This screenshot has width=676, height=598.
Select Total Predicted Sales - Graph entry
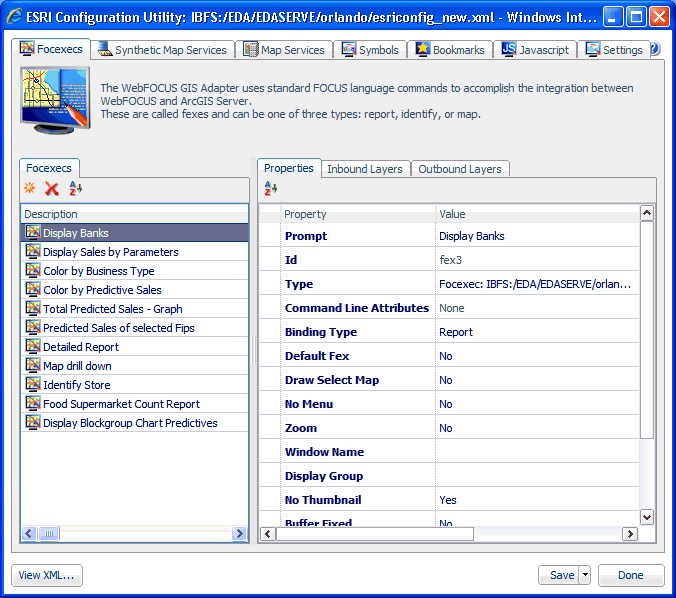(135, 309)
